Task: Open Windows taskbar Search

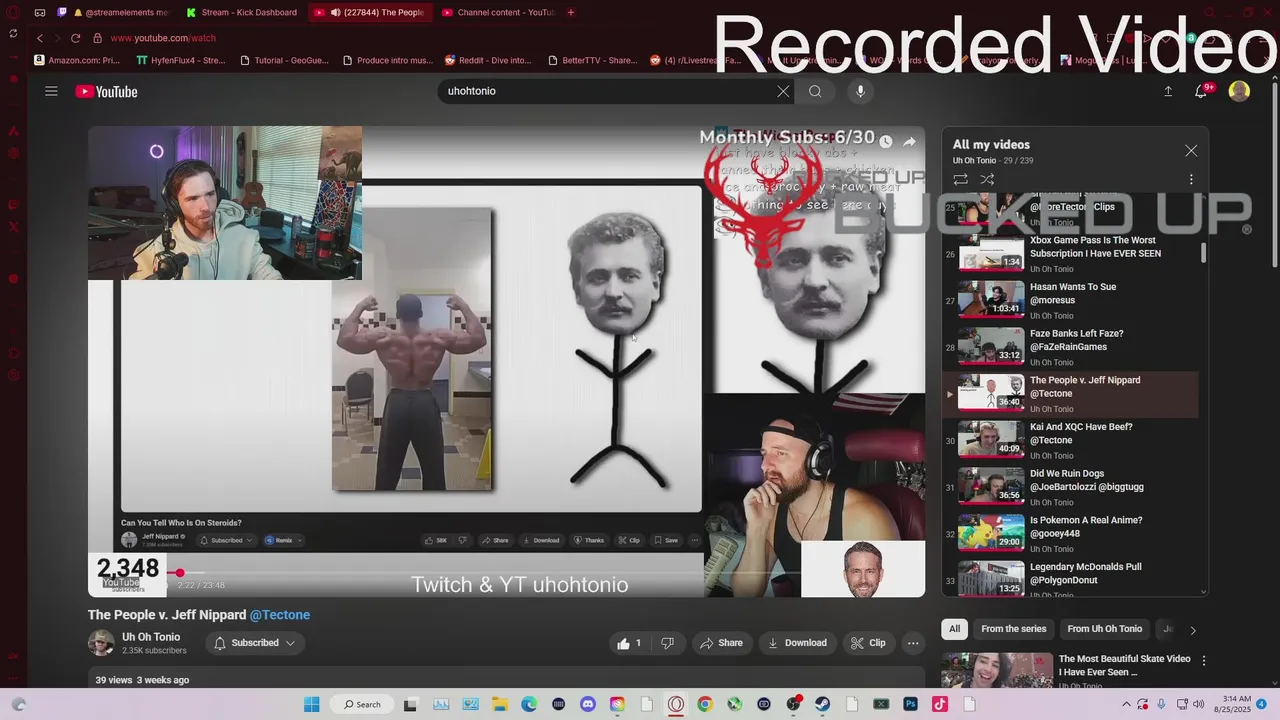Action: pyautogui.click(x=362, y=704)
